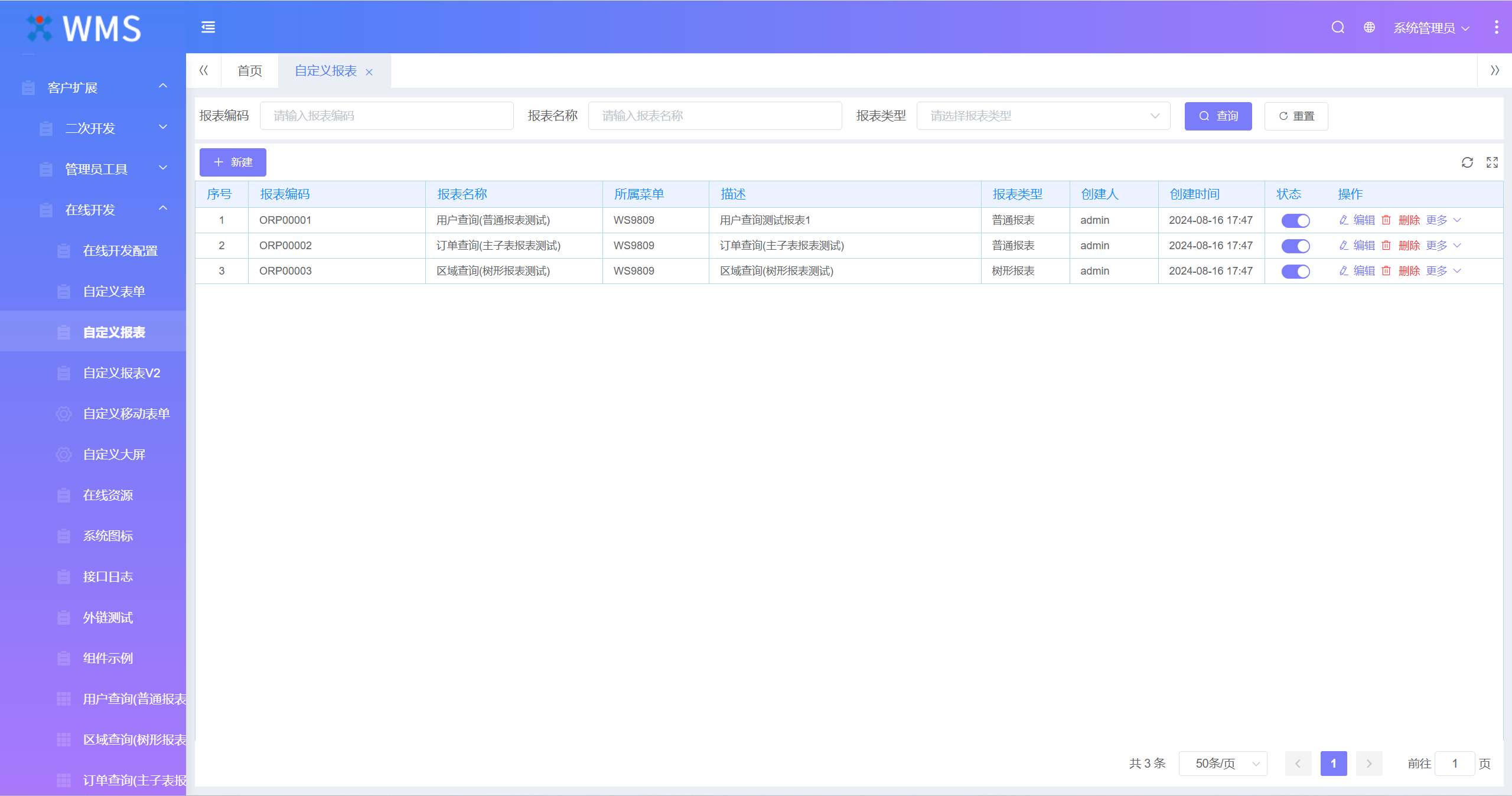
Task: Open the vertical three-dot menu in header
Action: click(x=1496, y=27)
